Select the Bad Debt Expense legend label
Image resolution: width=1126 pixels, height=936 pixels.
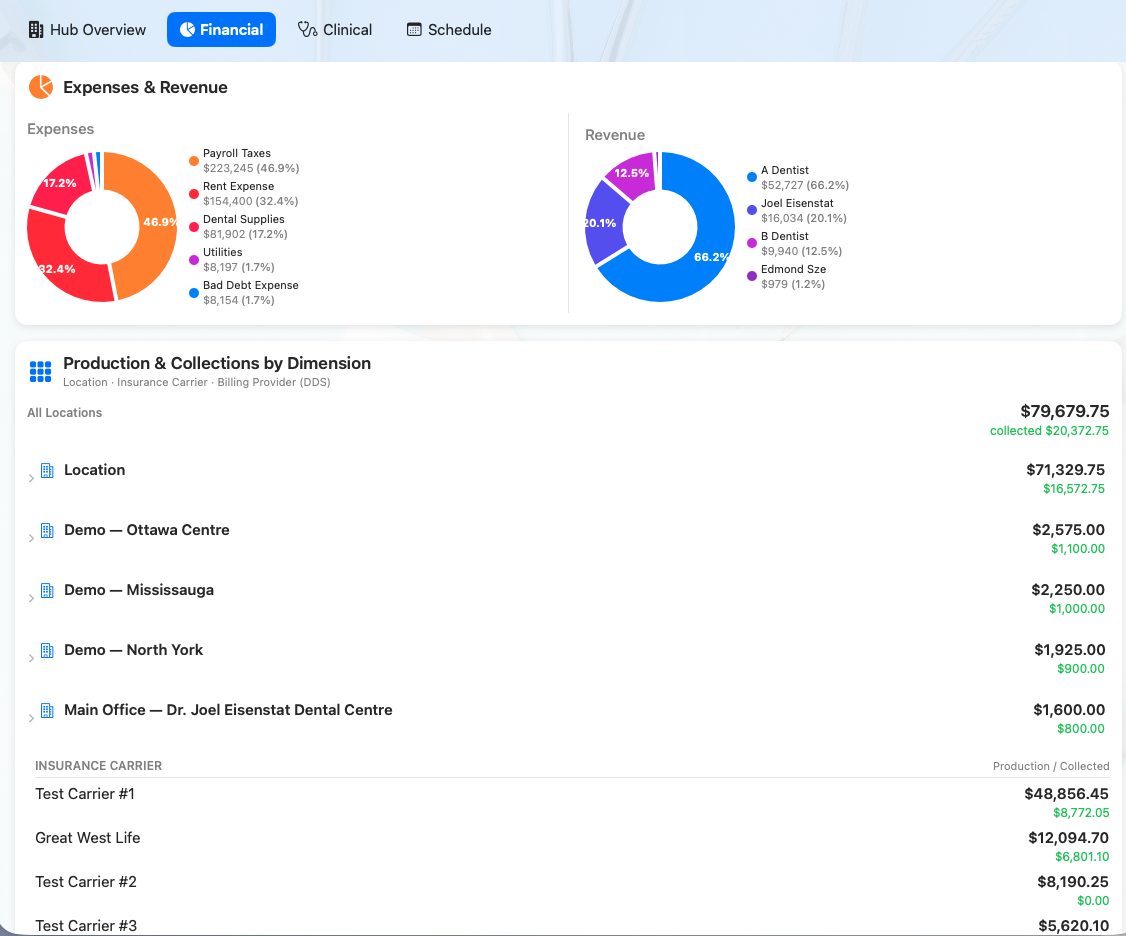click(x=251, y=285)
